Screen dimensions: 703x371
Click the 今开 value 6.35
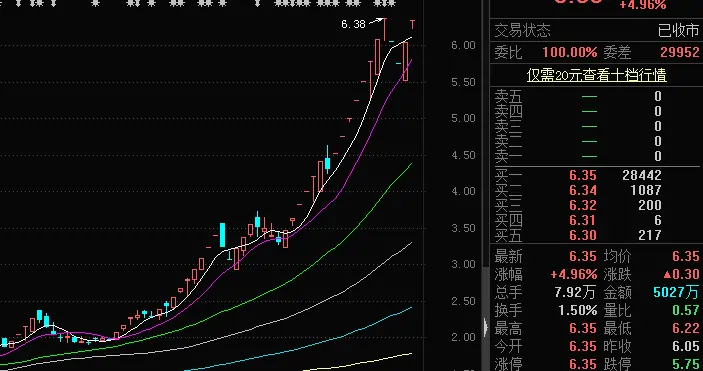583,346
